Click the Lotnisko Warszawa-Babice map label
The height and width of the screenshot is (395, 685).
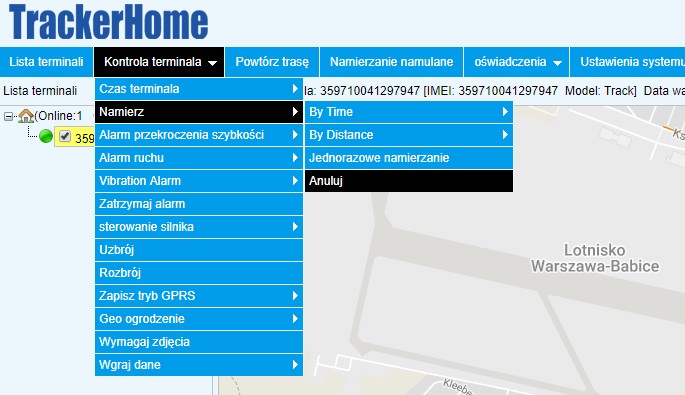tap(595, 258)
